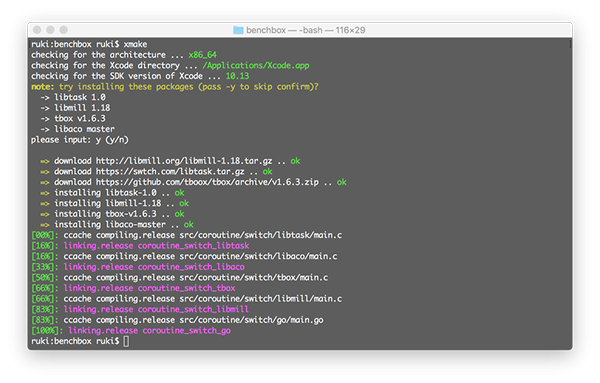Zoom the terminal with the third traffic light
This screenshot has width=600, height=383.
[x=64, y=30]
